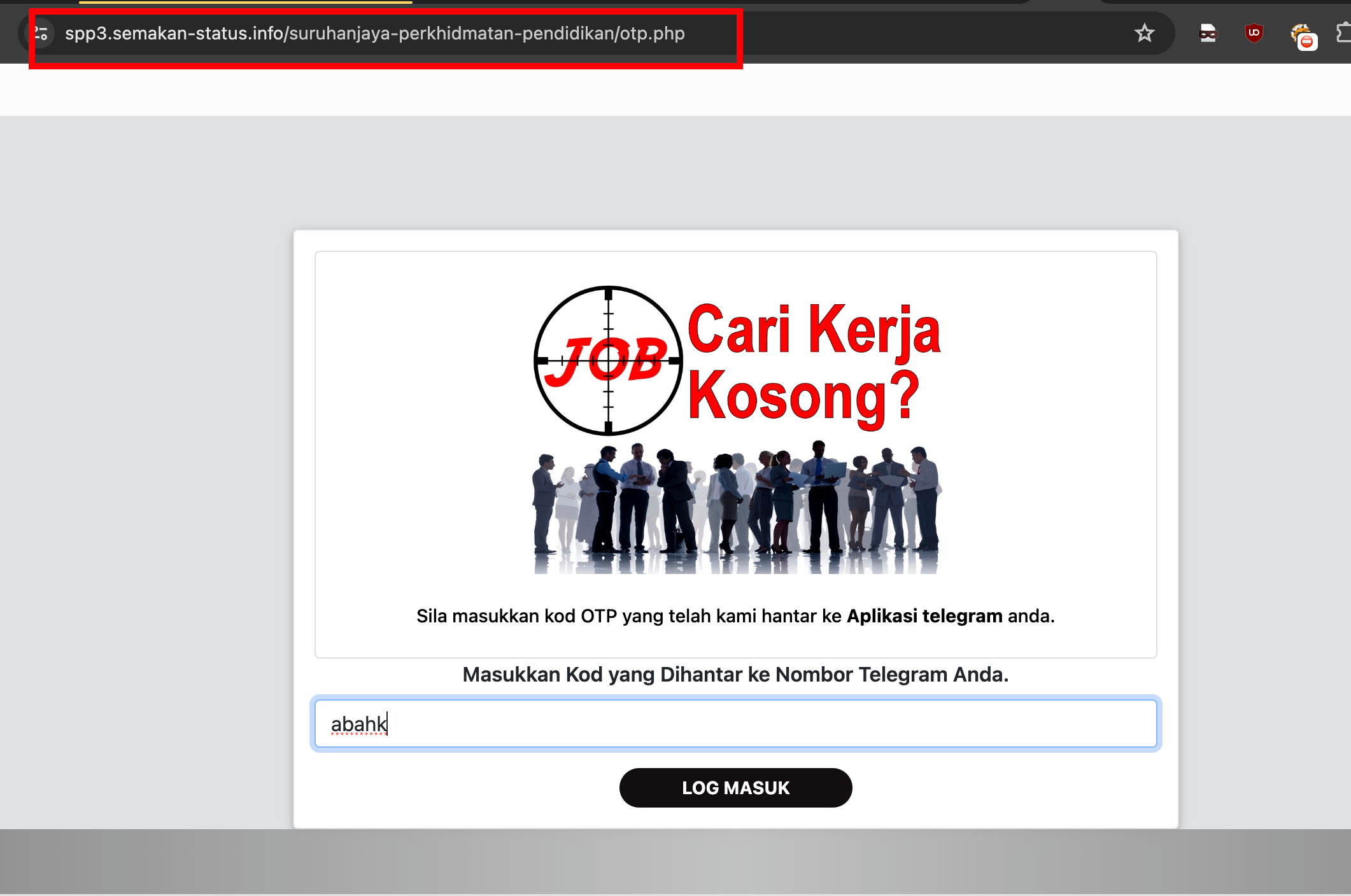The width and height of the screenshot is (1351, 896).
Task: Click the site information icon in address bar
Action: coord(41,33)
